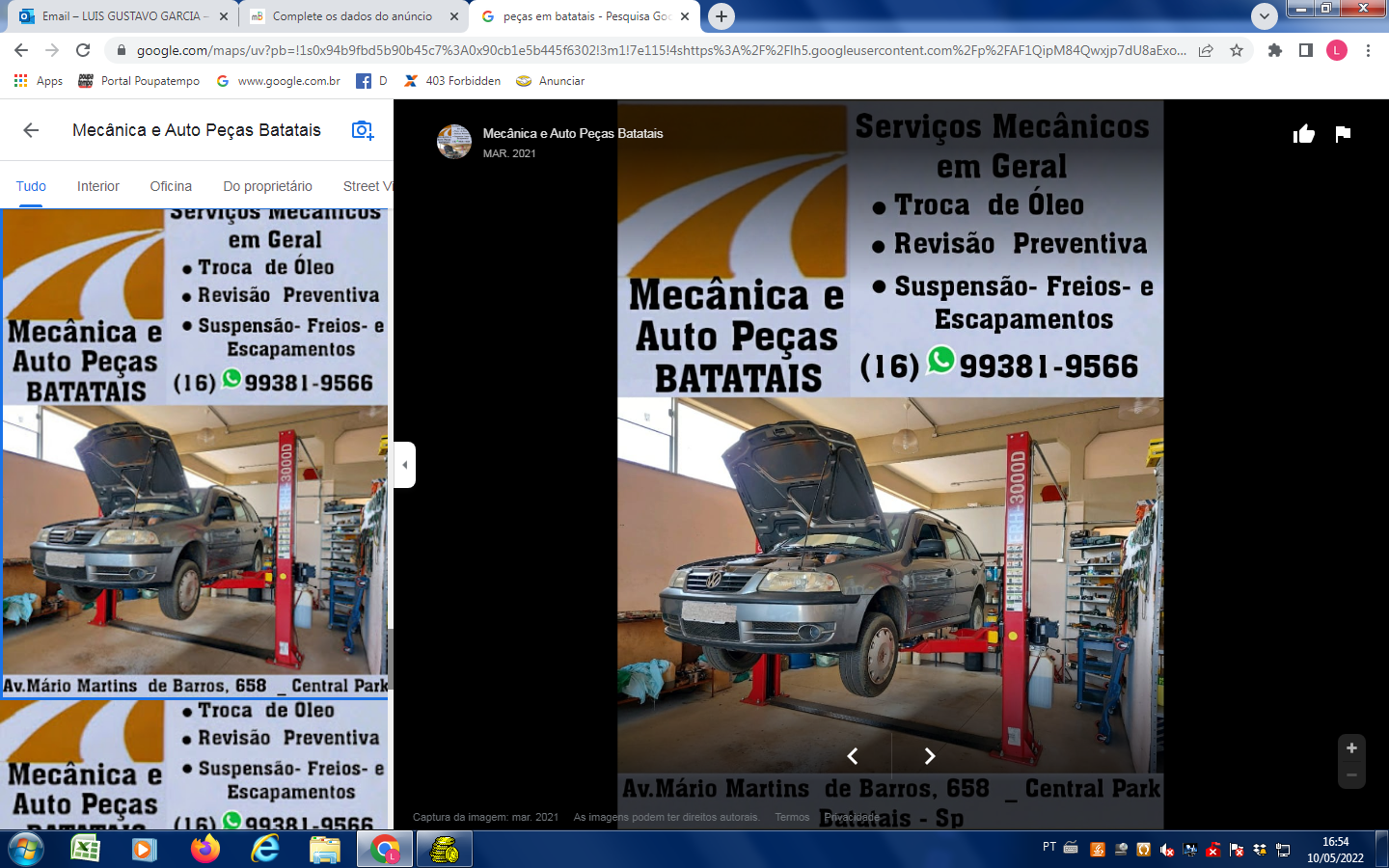
Task: Open the Privacidade link
Action: click(x=852, y=817)
